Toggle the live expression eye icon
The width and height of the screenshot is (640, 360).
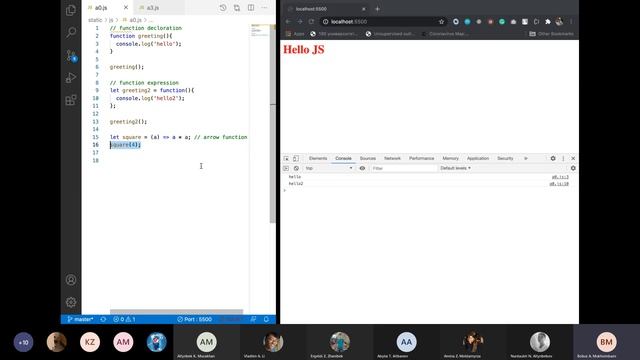pyautogui.click(x=362, y=168)
